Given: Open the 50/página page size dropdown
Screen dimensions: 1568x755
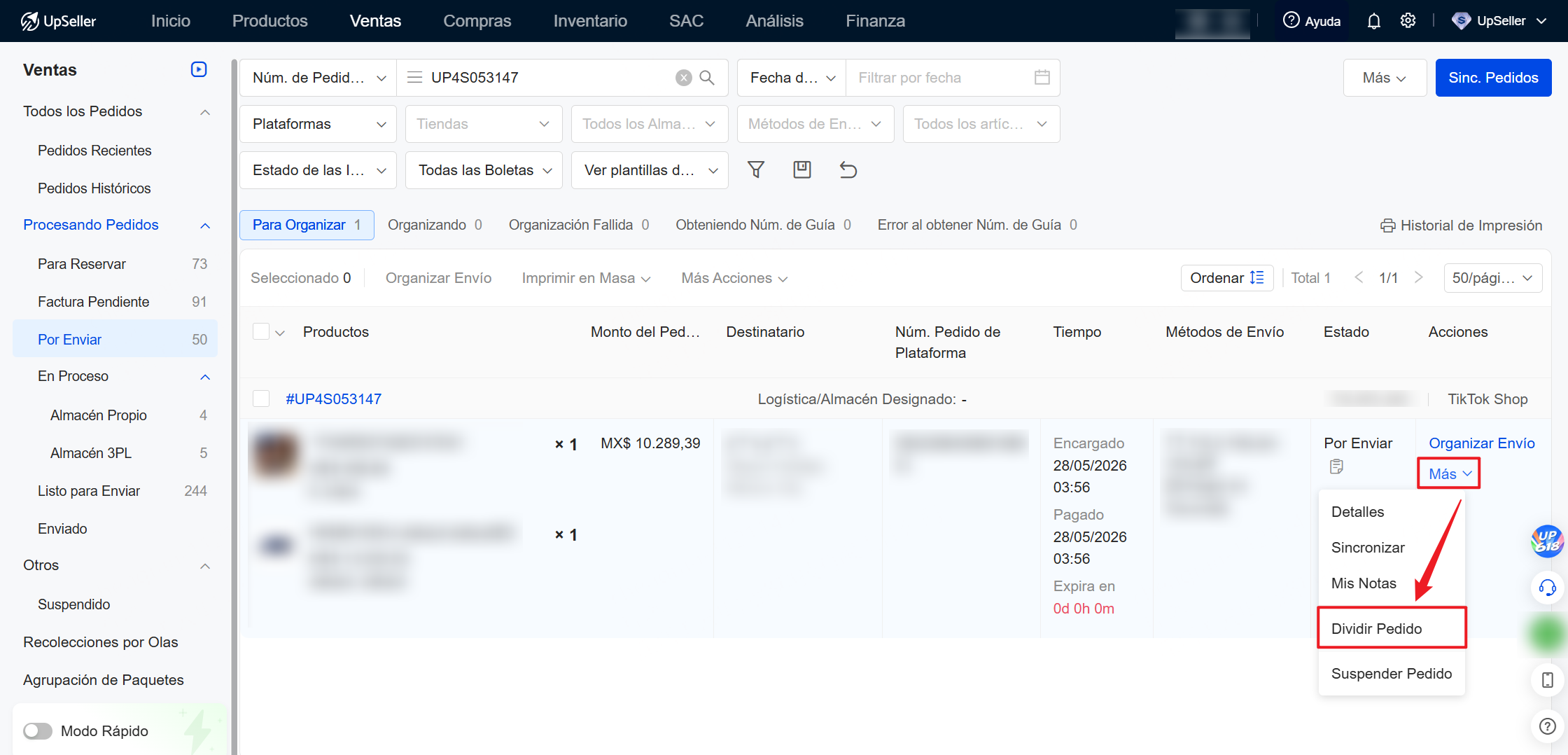Looking at the screenshot, I should (x=1492, y=278).
